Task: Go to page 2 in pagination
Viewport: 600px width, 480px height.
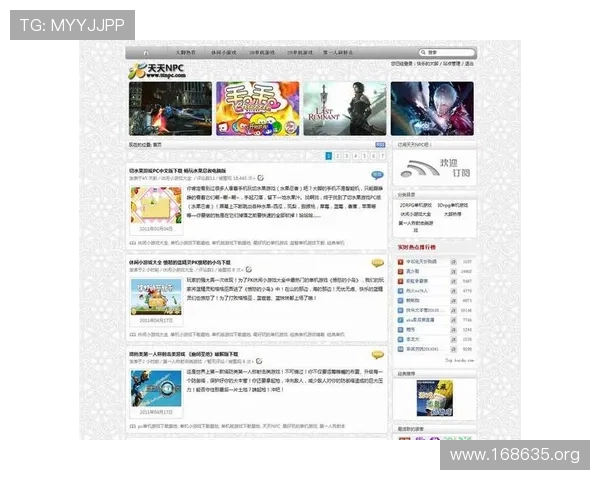Action: 338,156
